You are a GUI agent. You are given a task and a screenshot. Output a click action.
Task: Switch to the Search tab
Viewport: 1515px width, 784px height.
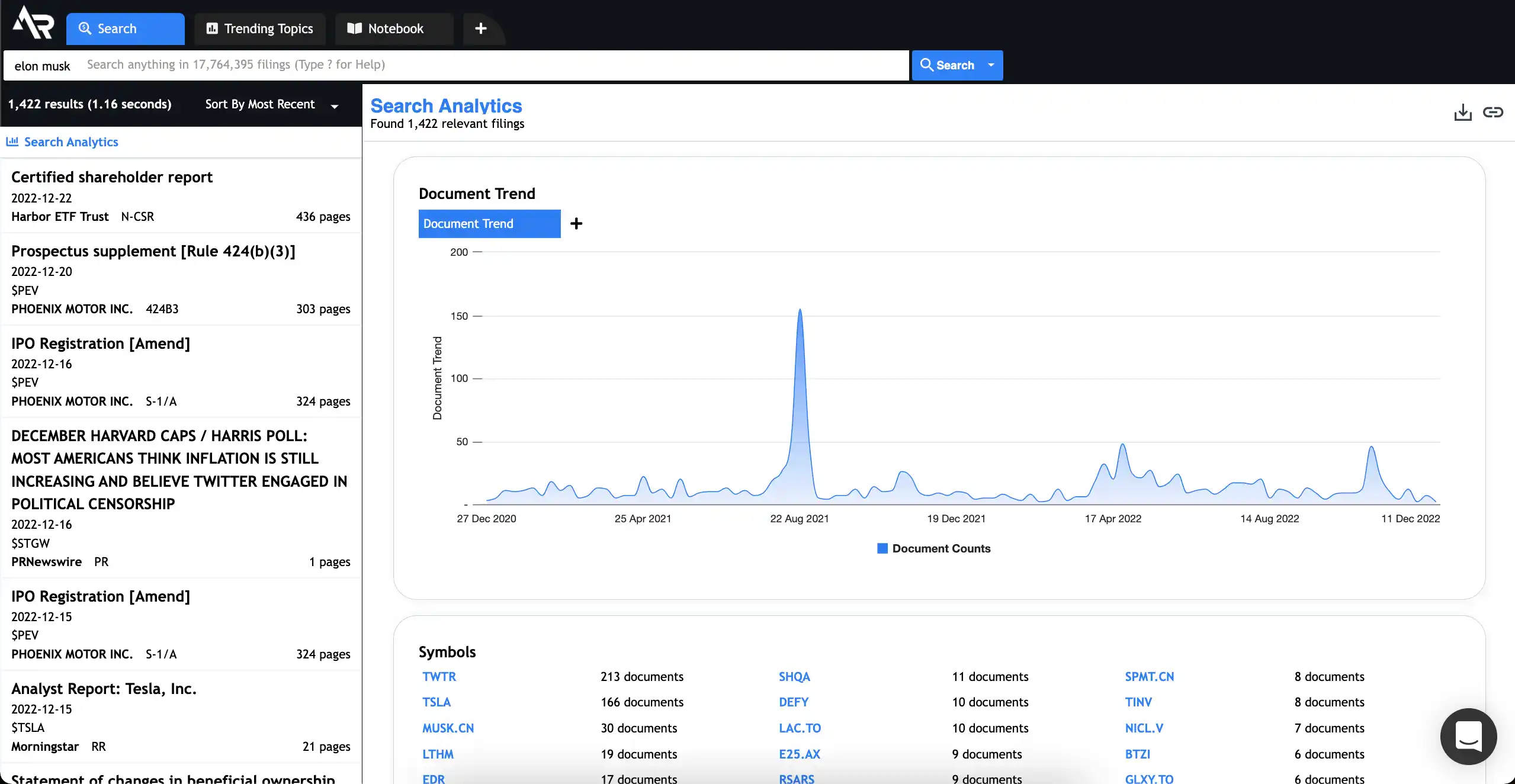[126, 28]
